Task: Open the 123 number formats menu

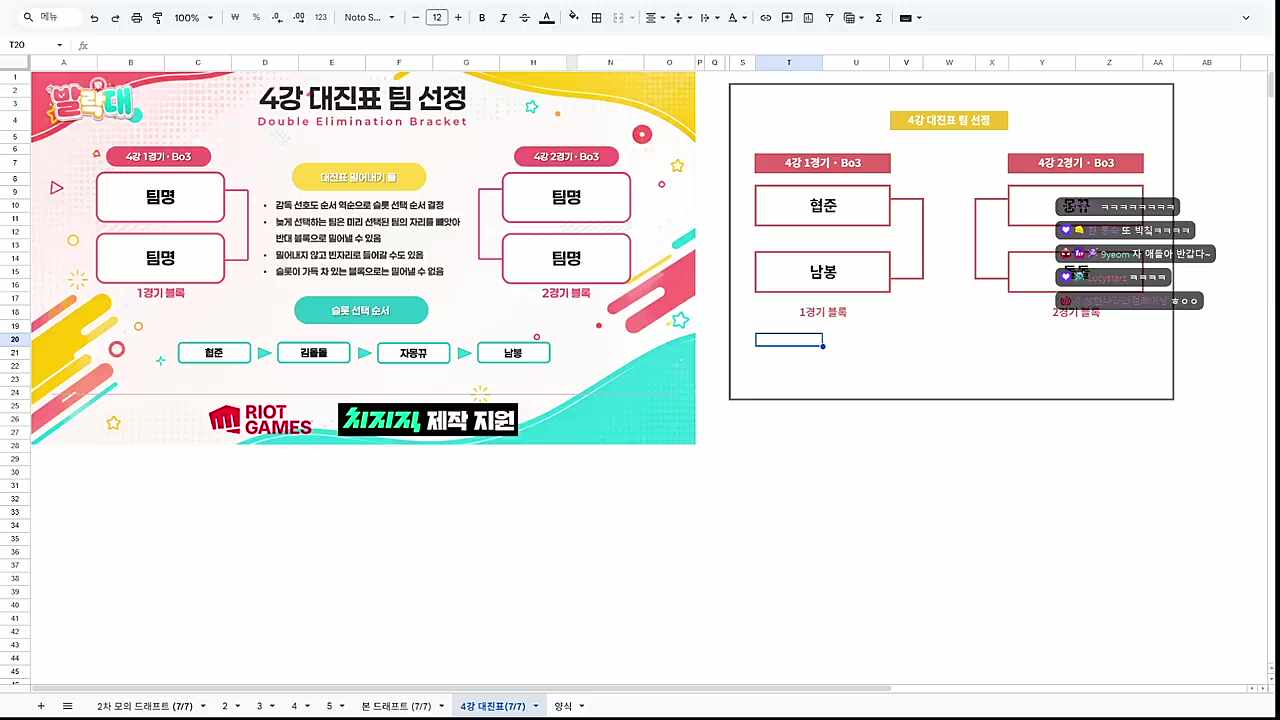Action: (320, 18)
